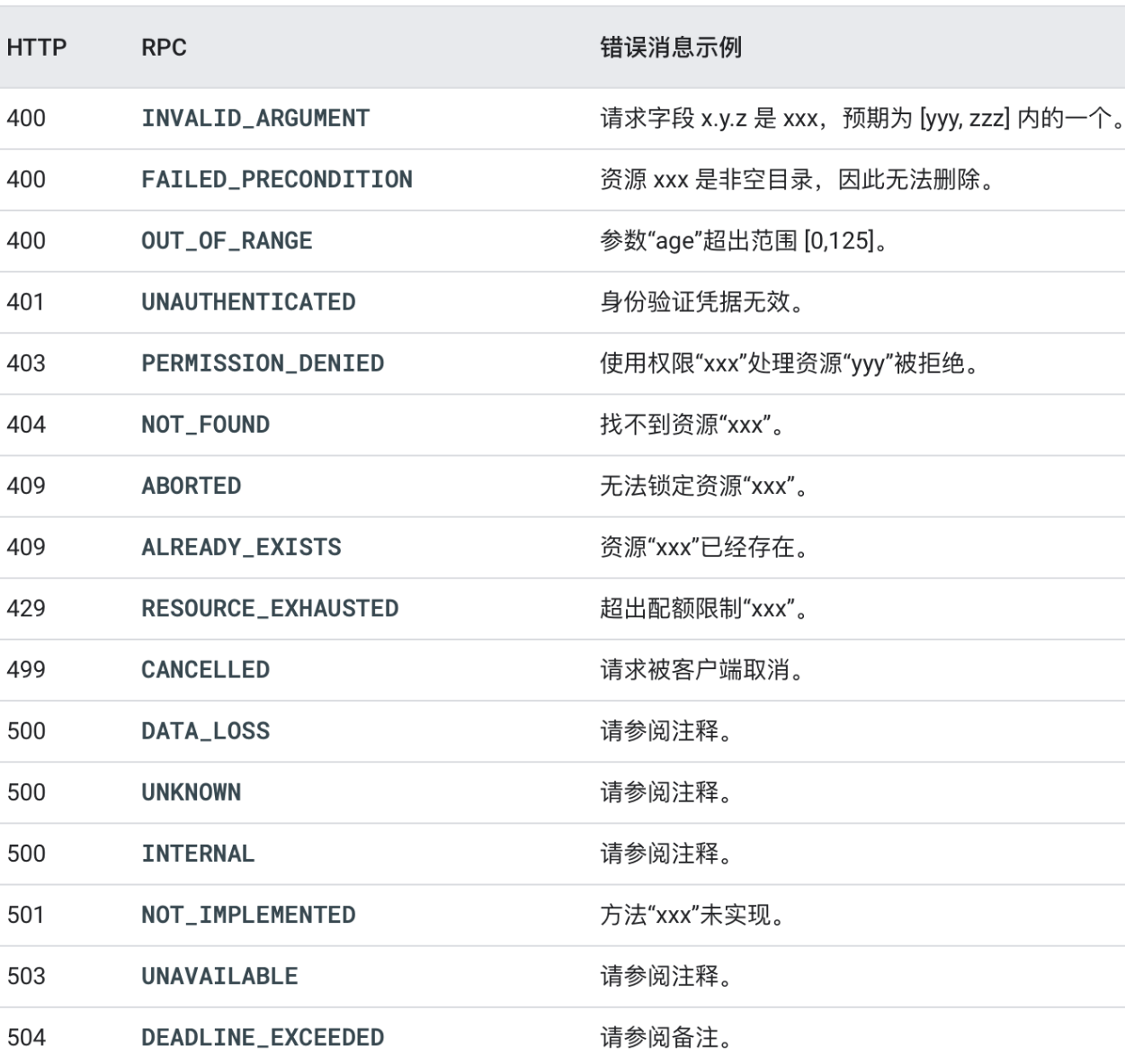Click the PERMISSION_DENIED code
Image resolution: width=1125 pixels, height=1064 pixels.
pos(263,362)
